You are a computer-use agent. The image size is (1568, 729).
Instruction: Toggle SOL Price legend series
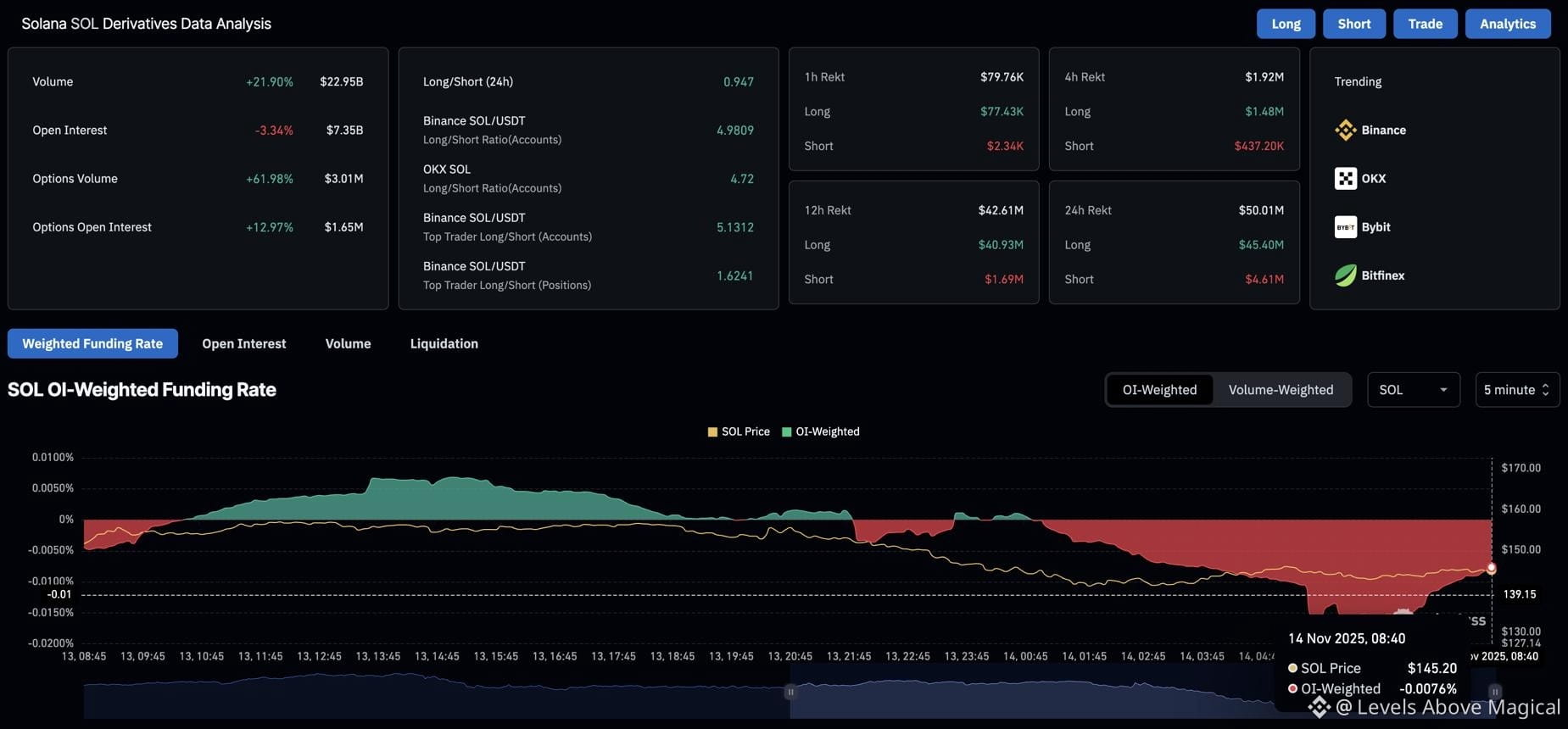point(739,431)
